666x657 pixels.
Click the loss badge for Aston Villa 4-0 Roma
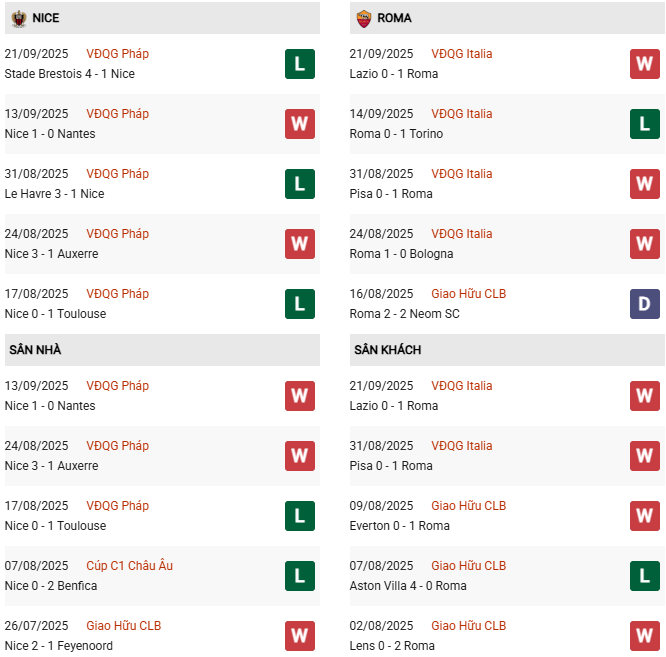(x=644, y=576)
